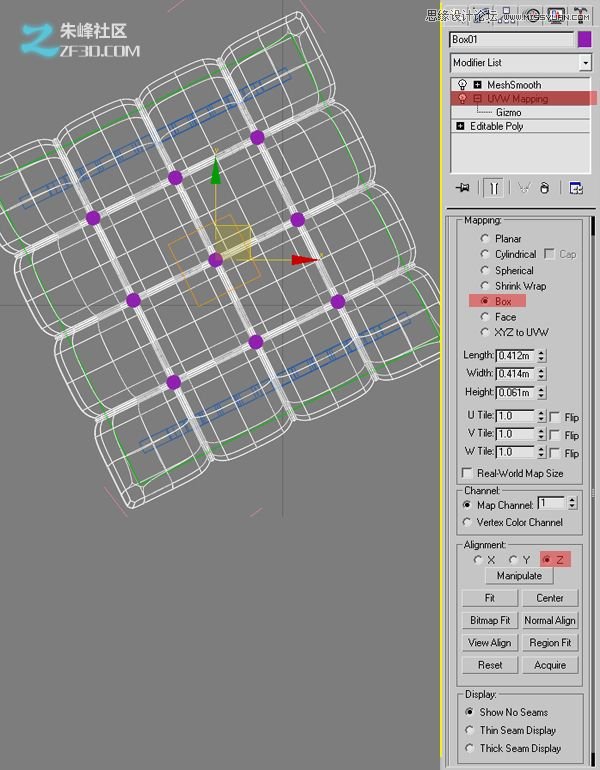Image resolution: width=600 pixels, height=770 pixels.
Task: Select Shrink Wrap mapping option
Action: pos(485,285)
